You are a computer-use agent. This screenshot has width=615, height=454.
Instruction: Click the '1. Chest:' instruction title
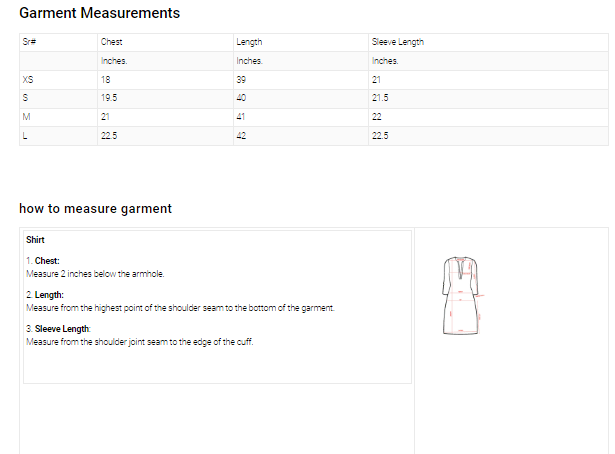point(43,261)
